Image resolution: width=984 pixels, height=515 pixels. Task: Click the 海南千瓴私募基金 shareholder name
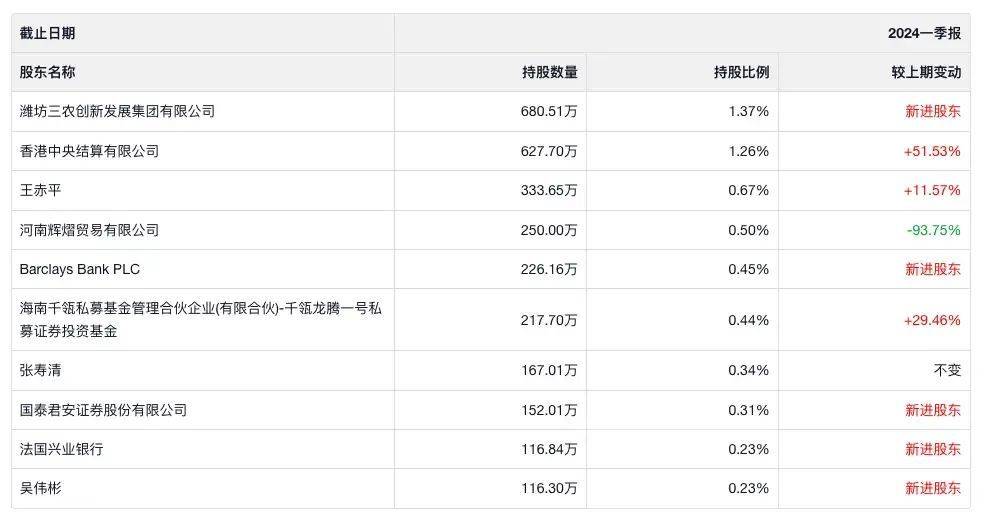point(201,319)
